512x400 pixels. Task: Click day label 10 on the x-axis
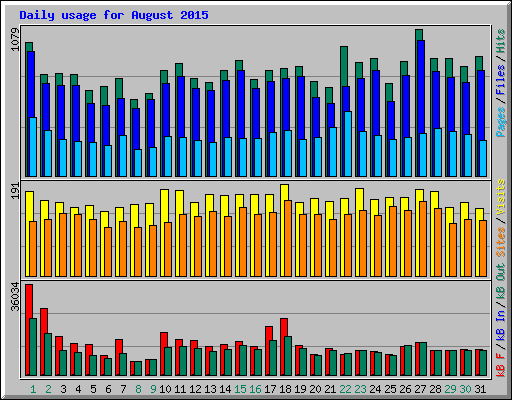[165, 389]
